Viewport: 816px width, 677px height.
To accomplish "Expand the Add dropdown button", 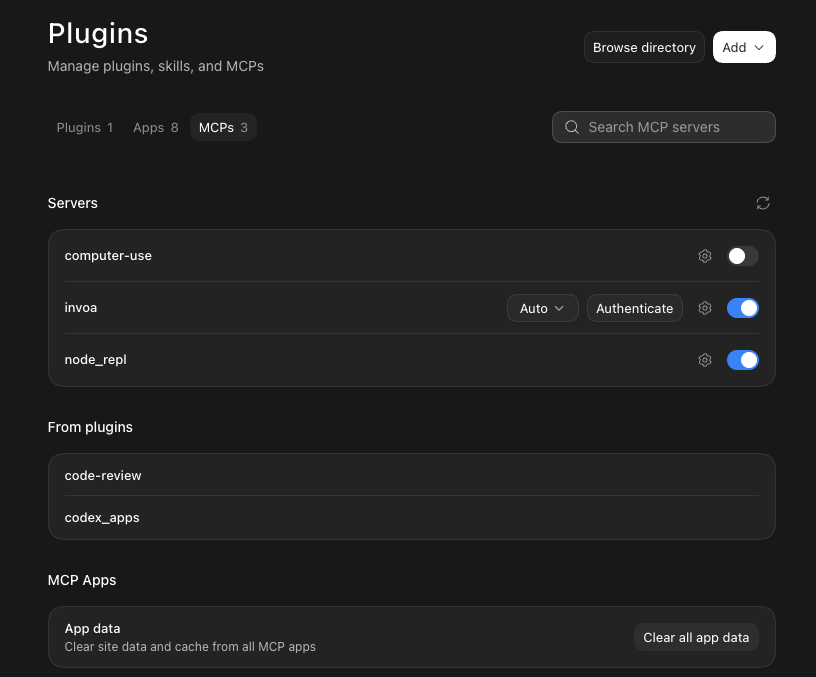I will [744, 47].
